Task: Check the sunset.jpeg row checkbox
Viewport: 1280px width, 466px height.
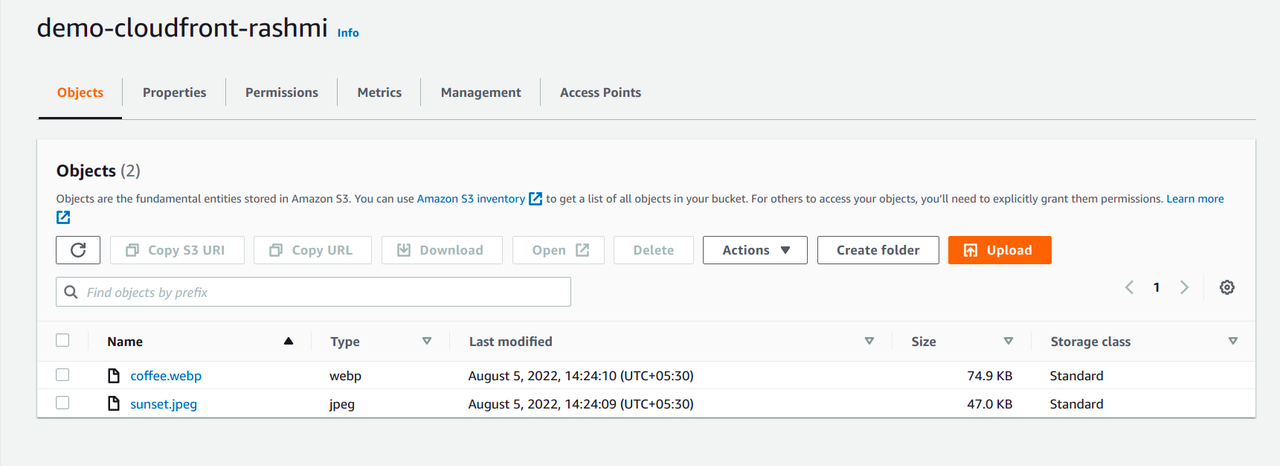Action: point(63,403)
